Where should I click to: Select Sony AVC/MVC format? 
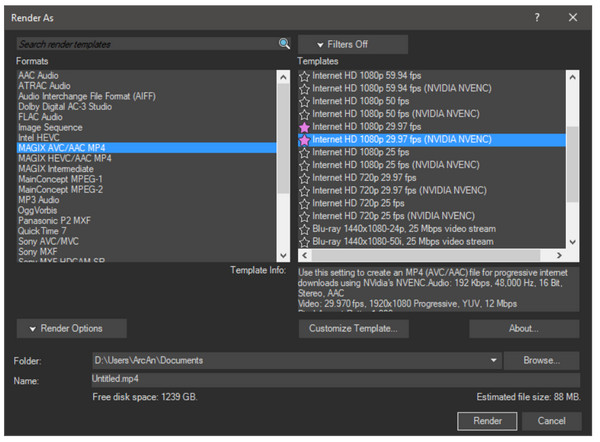[x=147, y=241]
